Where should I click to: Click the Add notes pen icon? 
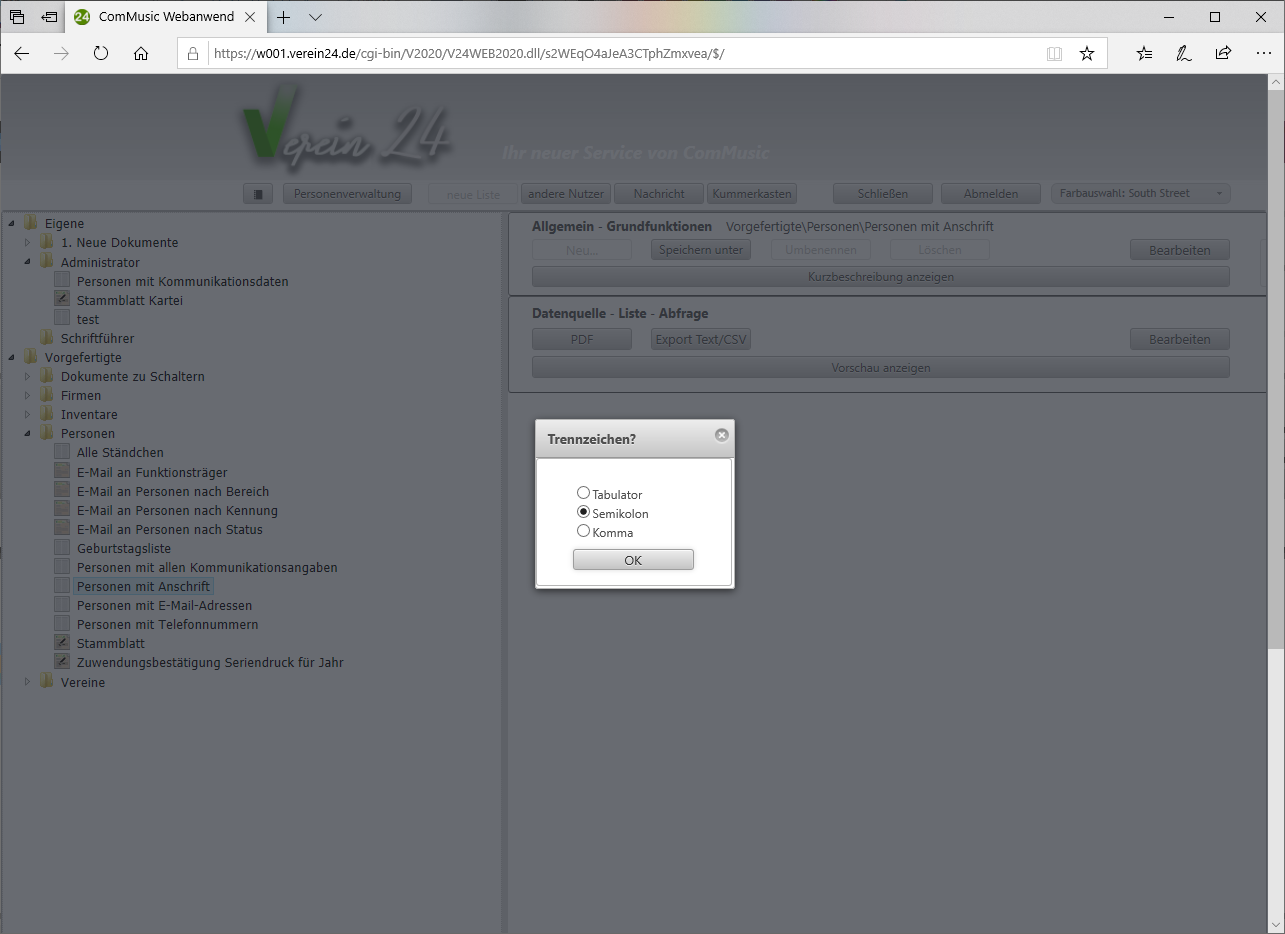pos(1184,54)
